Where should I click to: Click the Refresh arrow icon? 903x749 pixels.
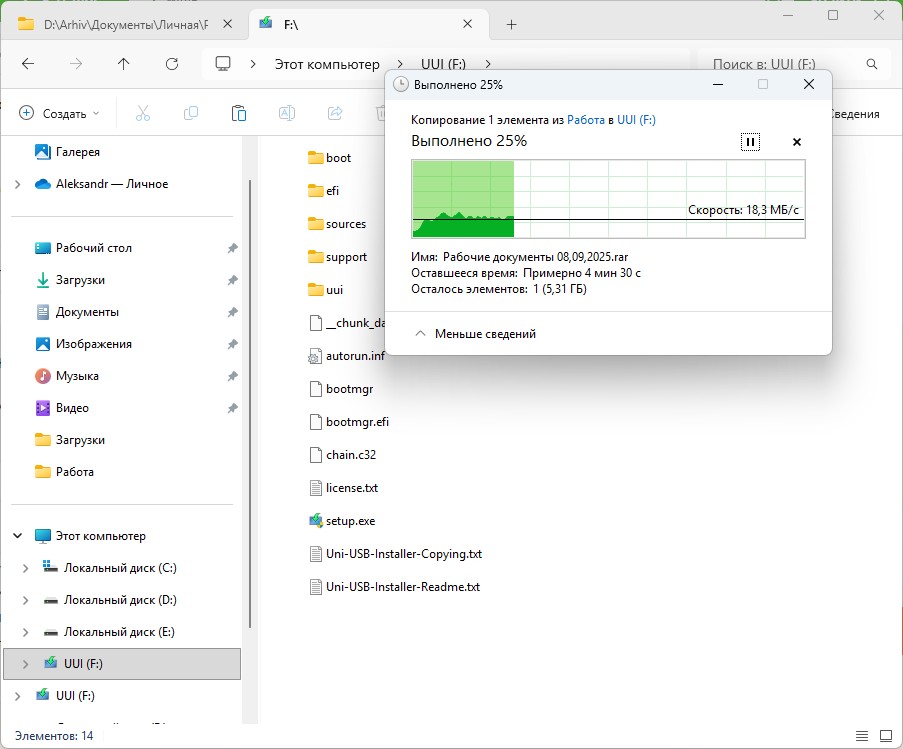[x=172, y=64]
